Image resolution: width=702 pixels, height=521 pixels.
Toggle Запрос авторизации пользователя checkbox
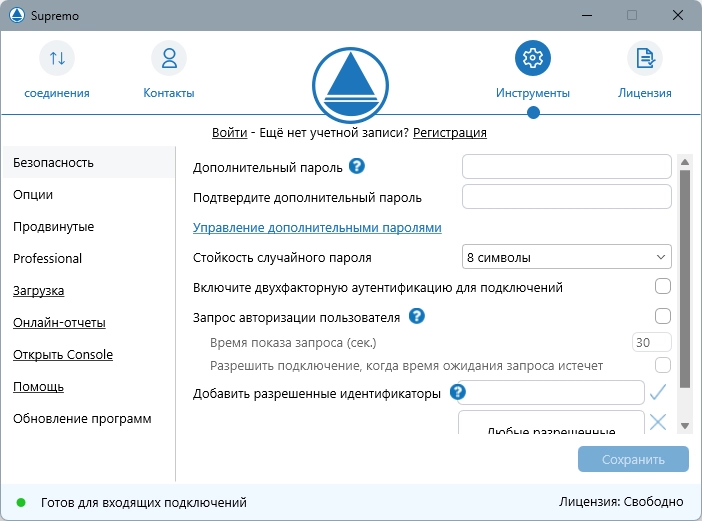(x=663, y=316)
